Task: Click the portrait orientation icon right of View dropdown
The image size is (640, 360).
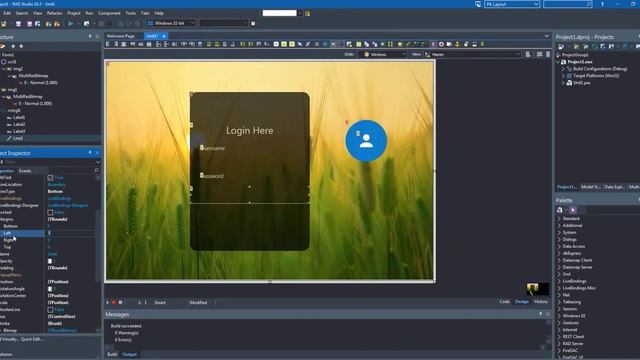Action: [528, 54]
